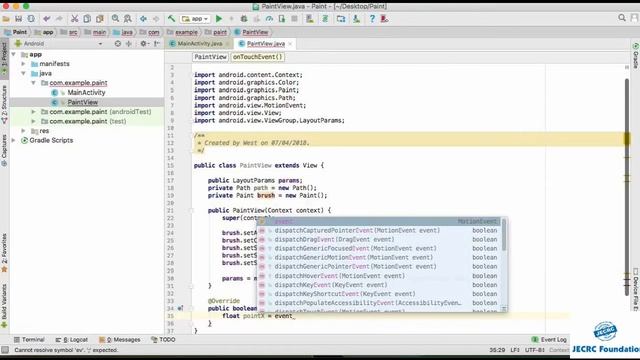Click the Sync Project with Gradle icon

click(325, 19)
